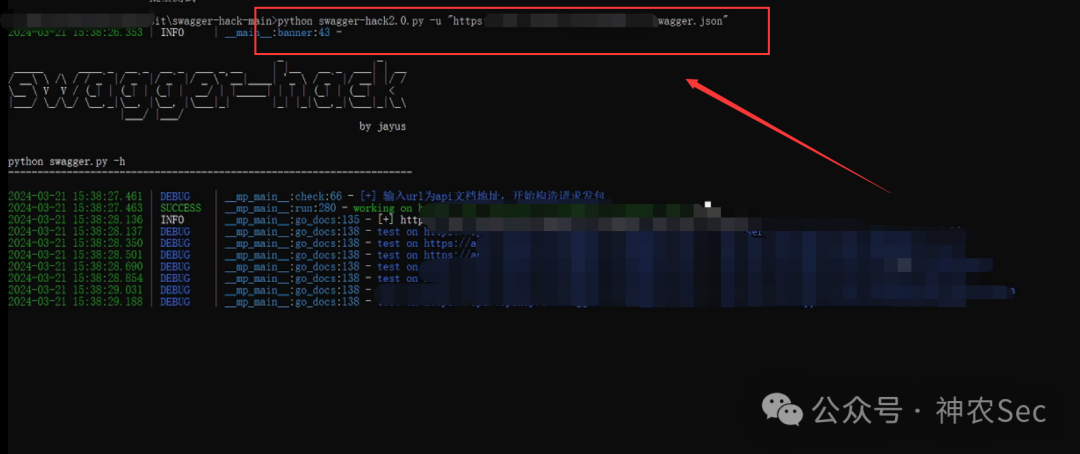Click the timestamp '15:38:27.461'

click(x=108, y=196)
